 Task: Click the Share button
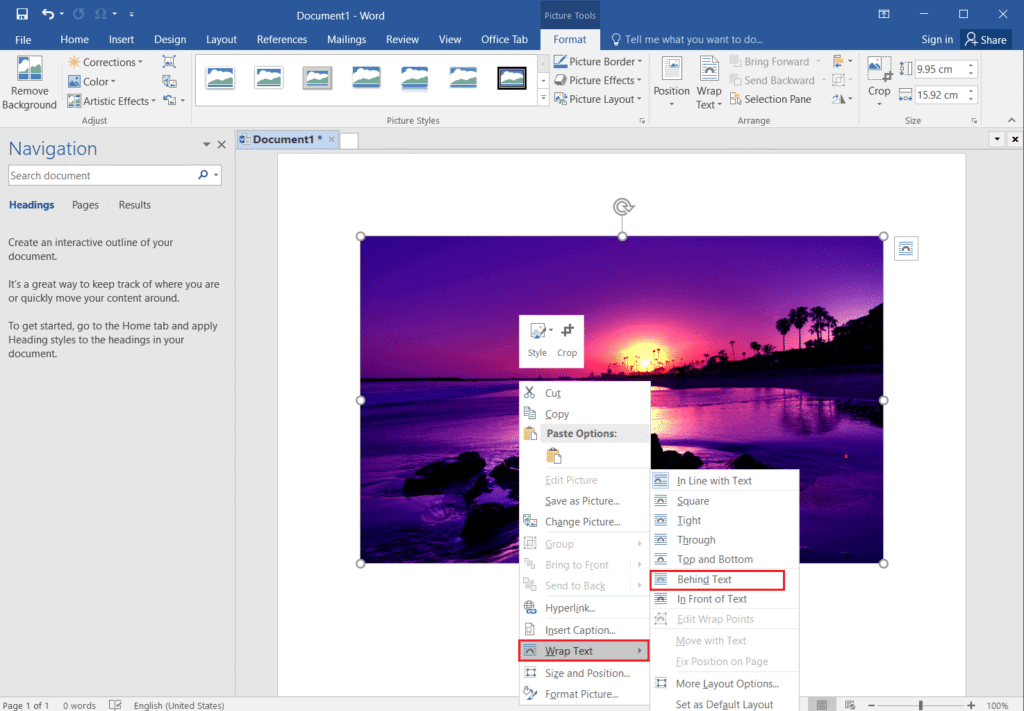(985, 39)
